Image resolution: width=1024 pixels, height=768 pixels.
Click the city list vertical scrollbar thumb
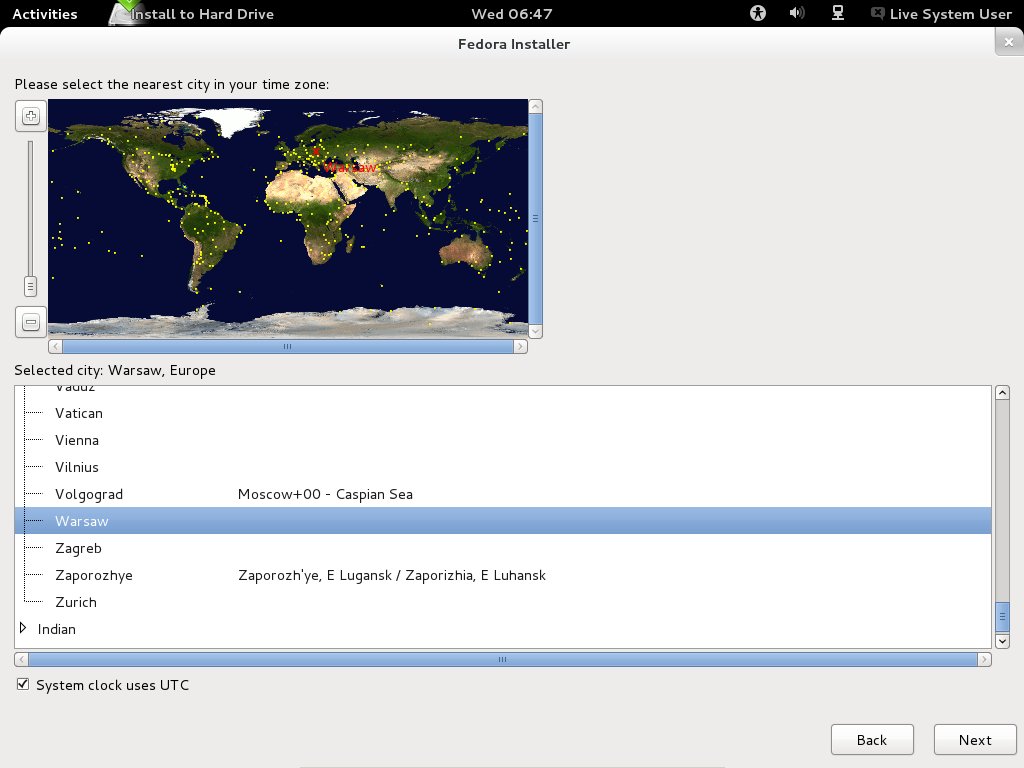(x=1002, y=617)
